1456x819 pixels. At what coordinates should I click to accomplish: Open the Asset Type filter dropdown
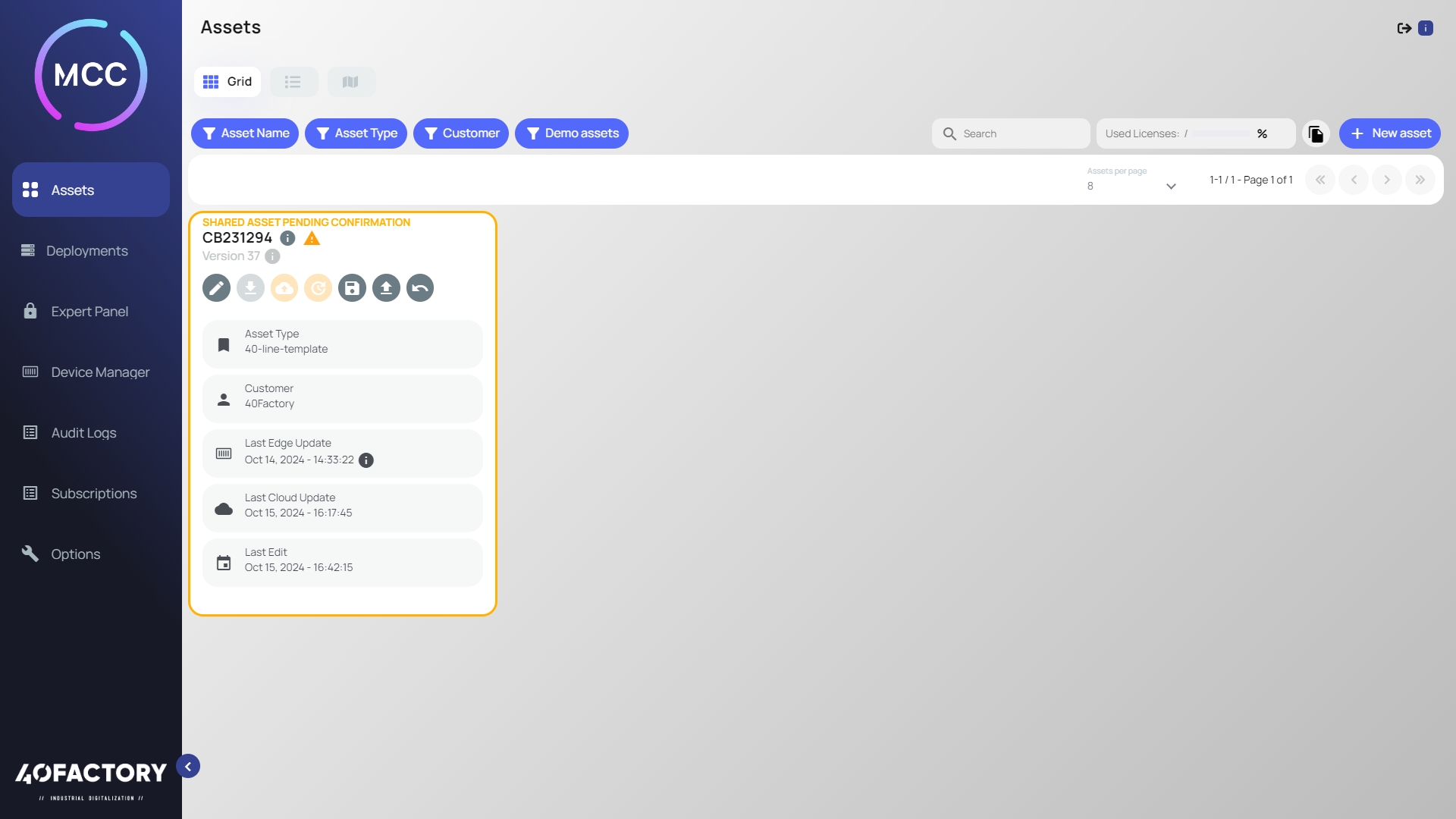tap(356, 133)
